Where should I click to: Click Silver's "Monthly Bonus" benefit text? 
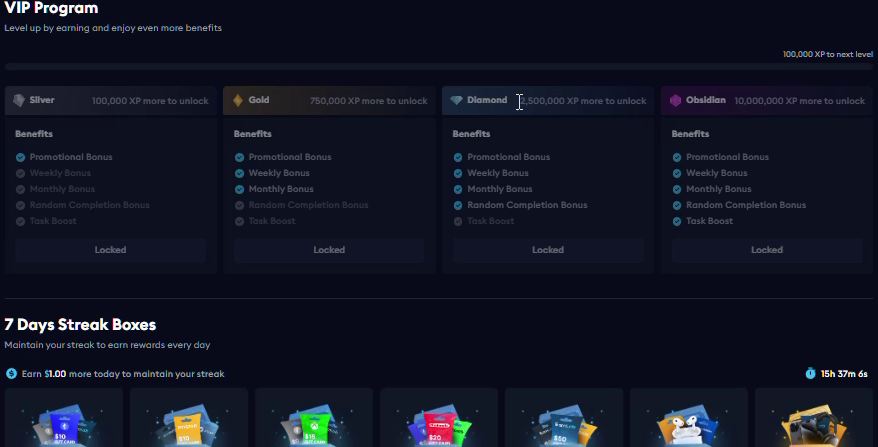click(62, 189)
